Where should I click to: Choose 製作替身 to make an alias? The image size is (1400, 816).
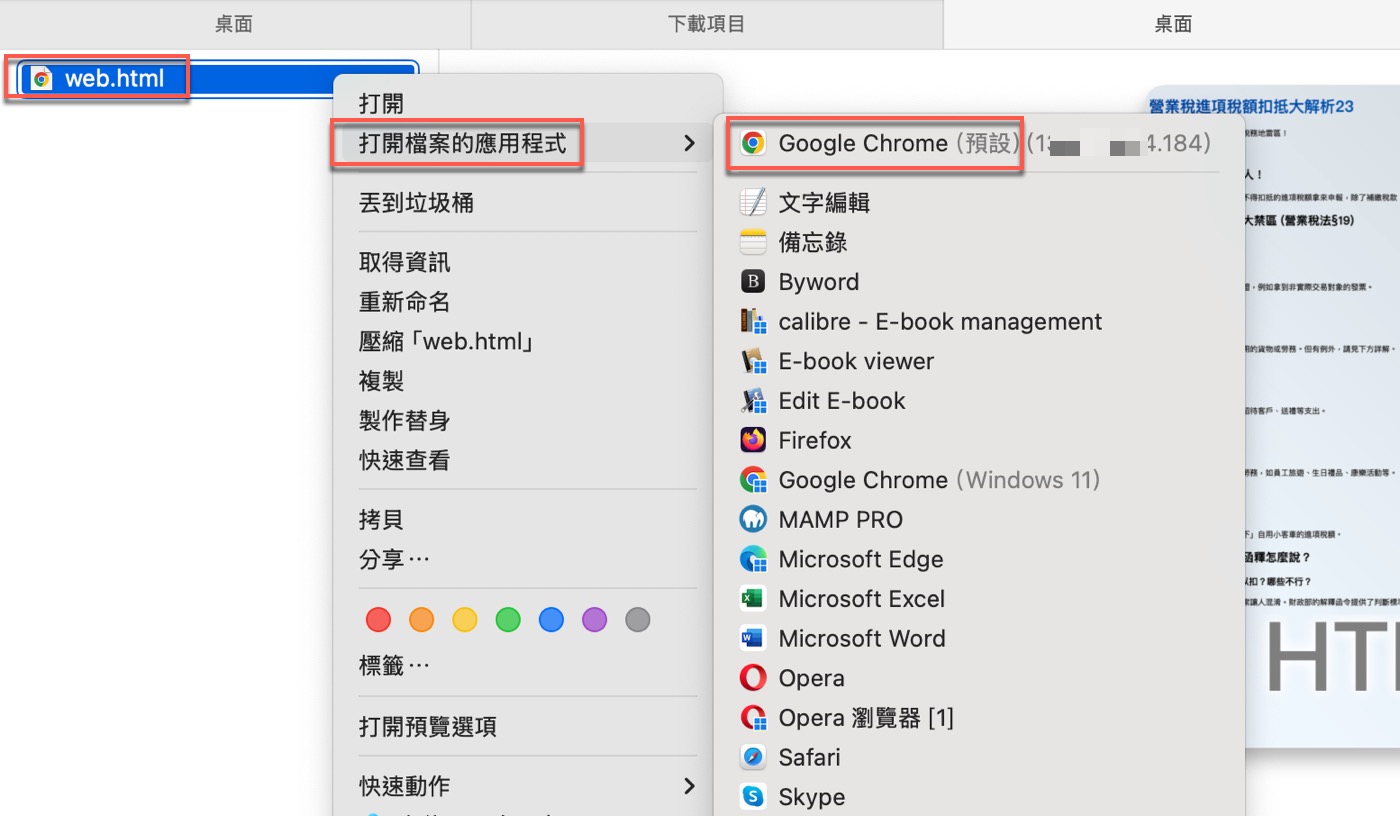pyautogui.click(x=404, y=421)
